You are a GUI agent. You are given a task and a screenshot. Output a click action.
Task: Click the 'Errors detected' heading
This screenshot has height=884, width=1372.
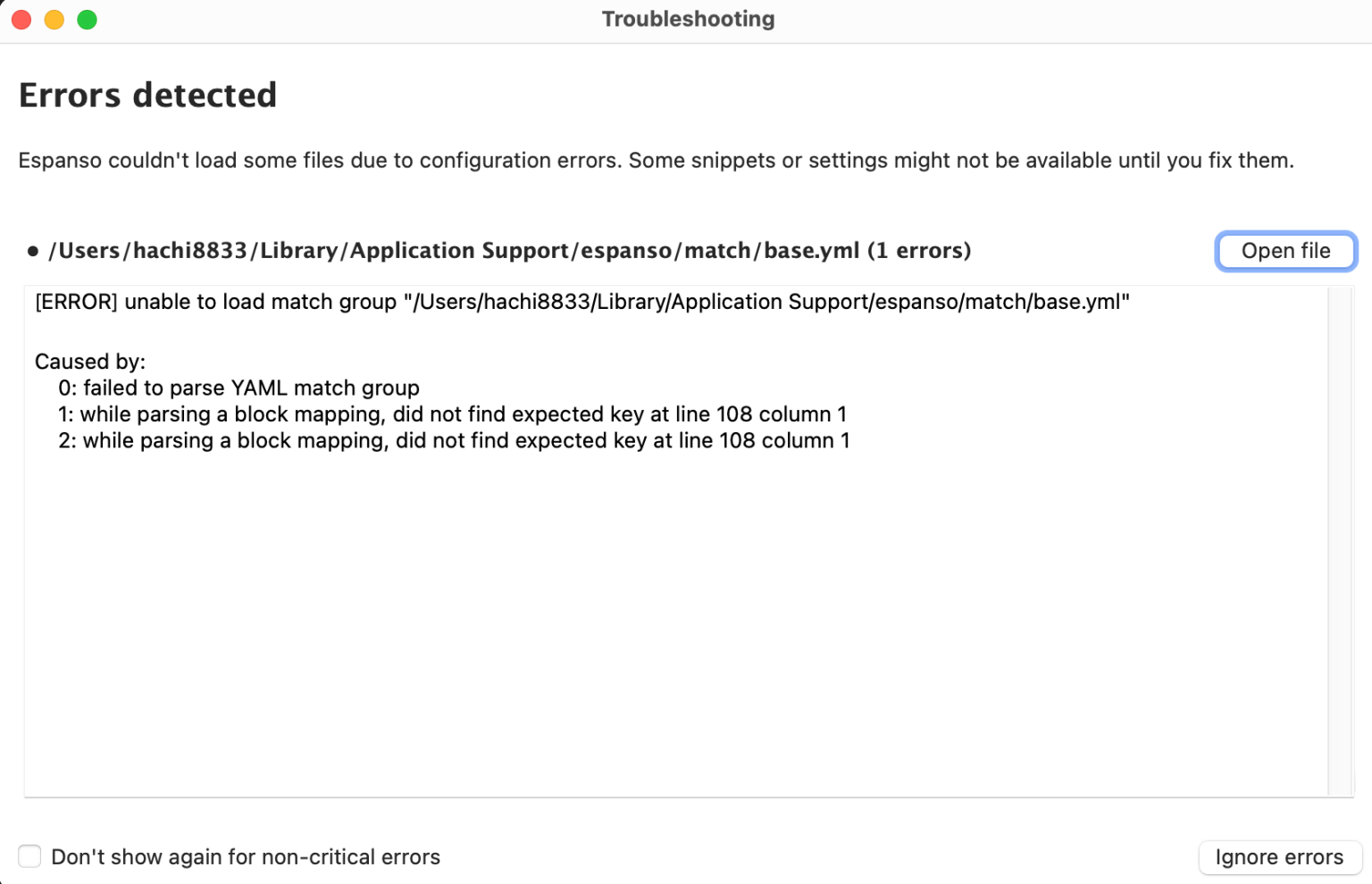(x=148, y=96)
